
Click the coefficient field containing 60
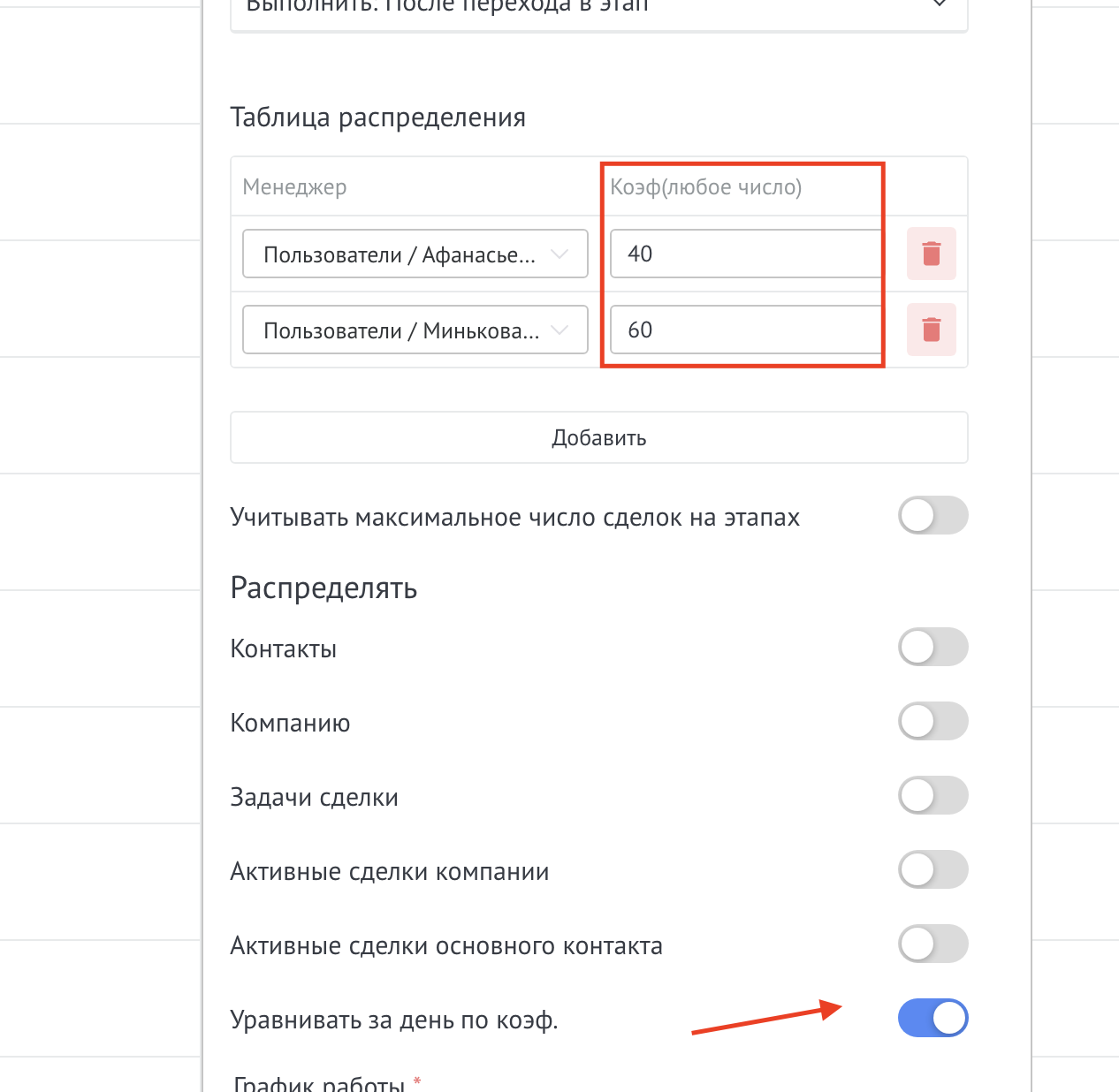click(744, 330)
